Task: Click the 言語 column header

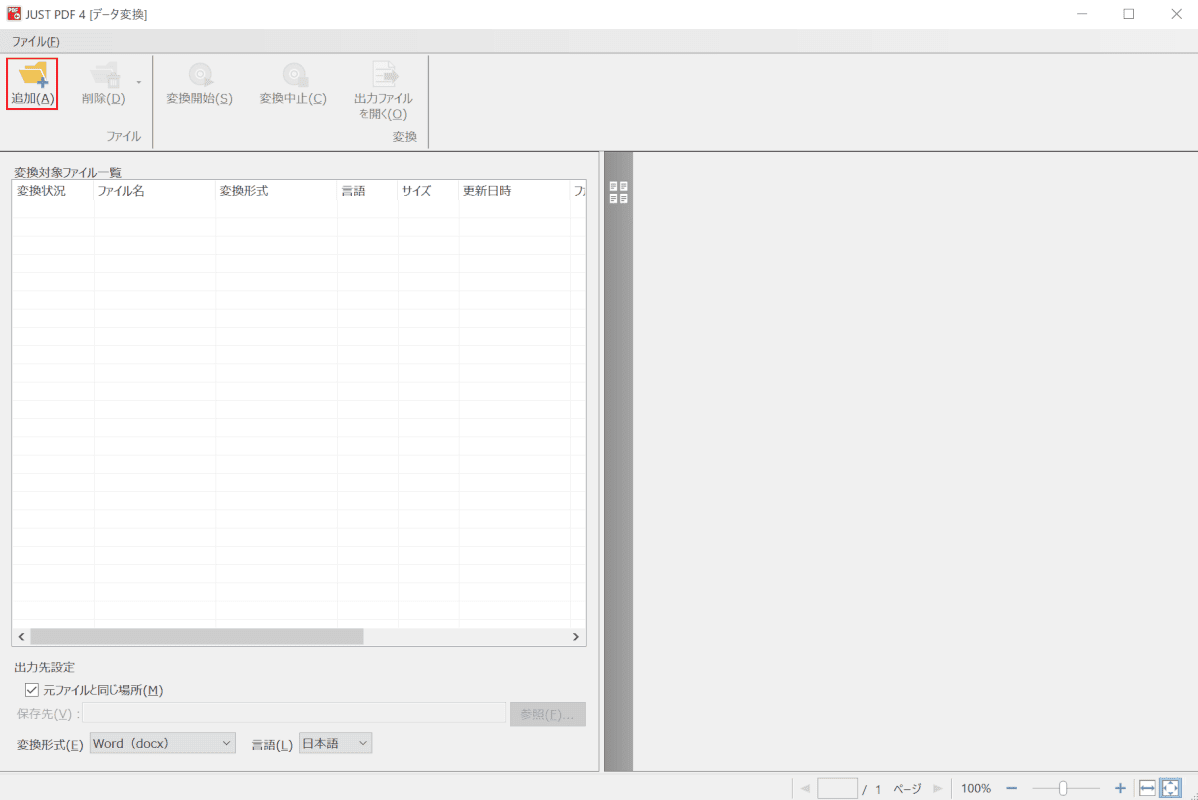Action: pos(367,191)
